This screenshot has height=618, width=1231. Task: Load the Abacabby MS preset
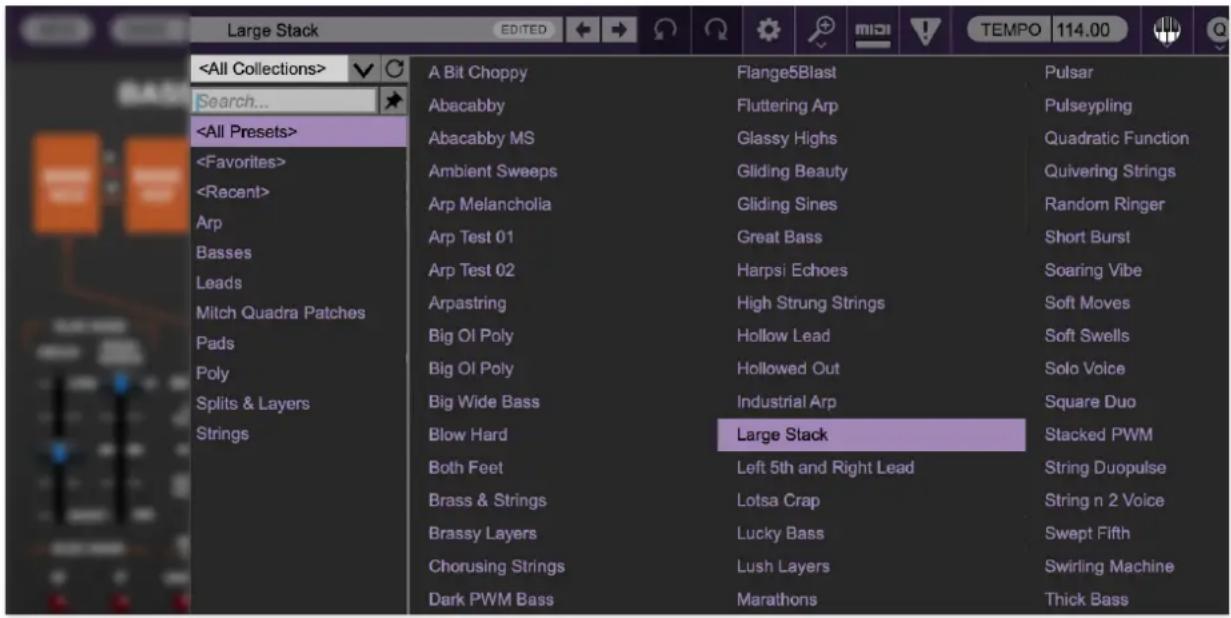481,138
